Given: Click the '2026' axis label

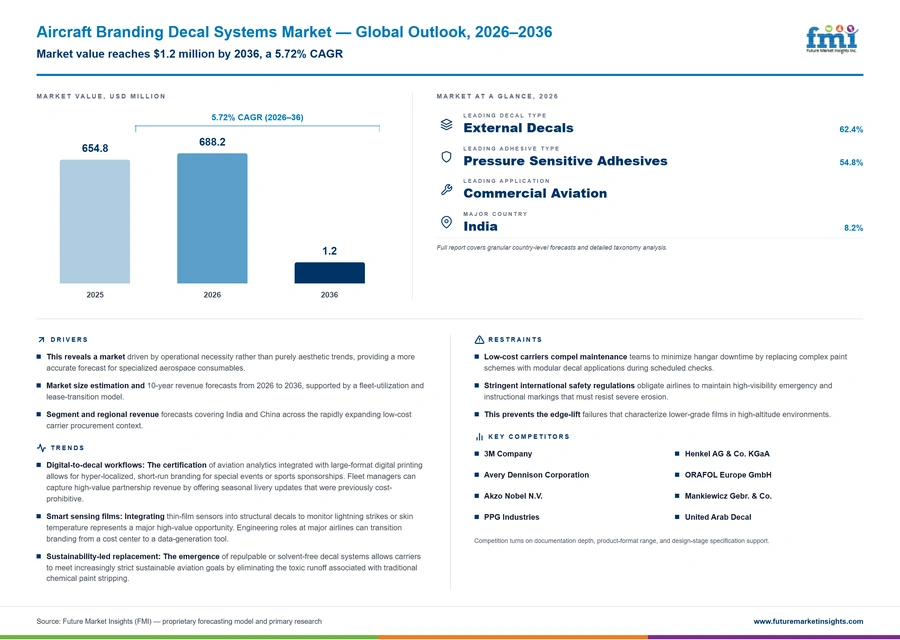Looking at the screenshot, I should (212, 295).
